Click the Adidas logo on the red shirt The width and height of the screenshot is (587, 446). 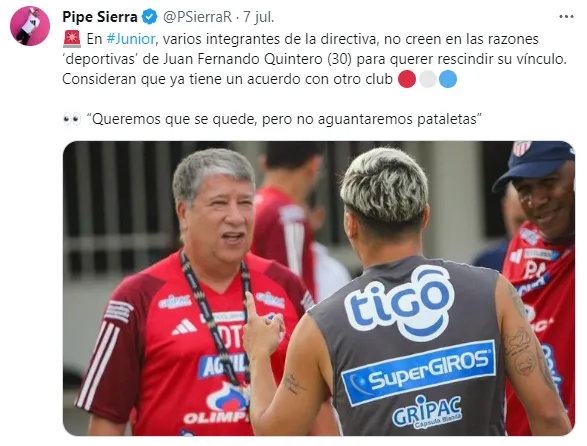(x=184, y=327)
